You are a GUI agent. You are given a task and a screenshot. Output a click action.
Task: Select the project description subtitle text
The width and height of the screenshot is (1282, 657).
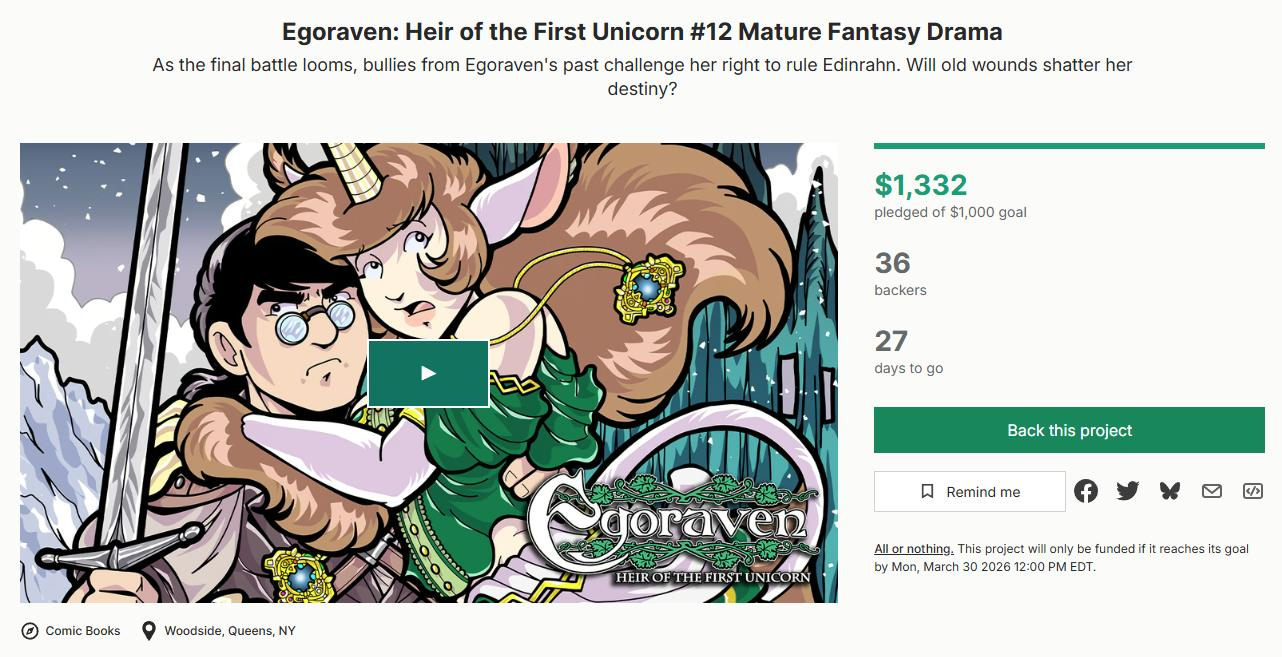pyautogui.click(x=642, y=77)
